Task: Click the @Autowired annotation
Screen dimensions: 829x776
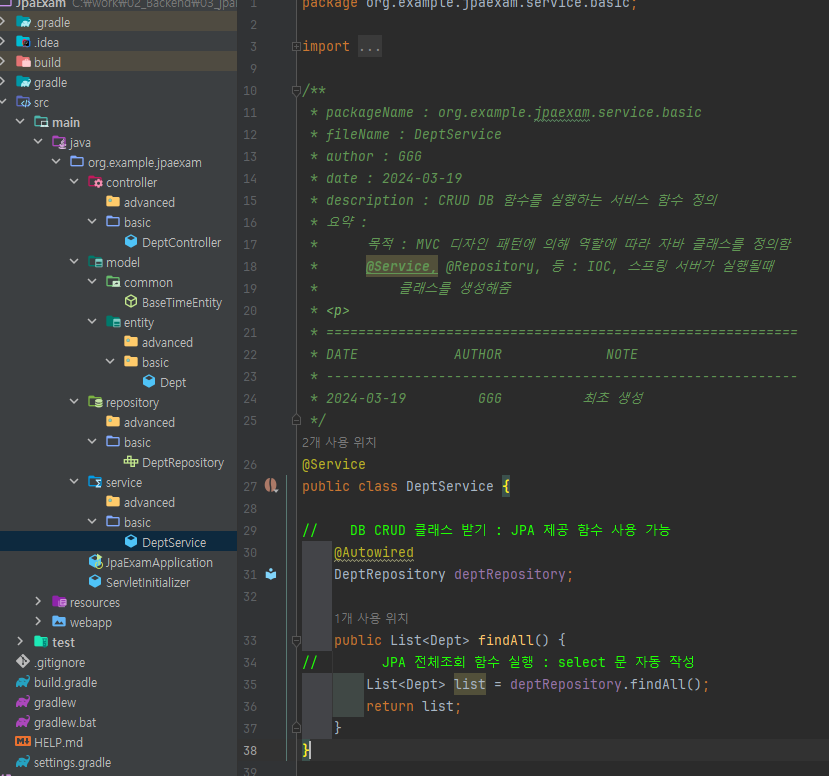Action: 374,552
